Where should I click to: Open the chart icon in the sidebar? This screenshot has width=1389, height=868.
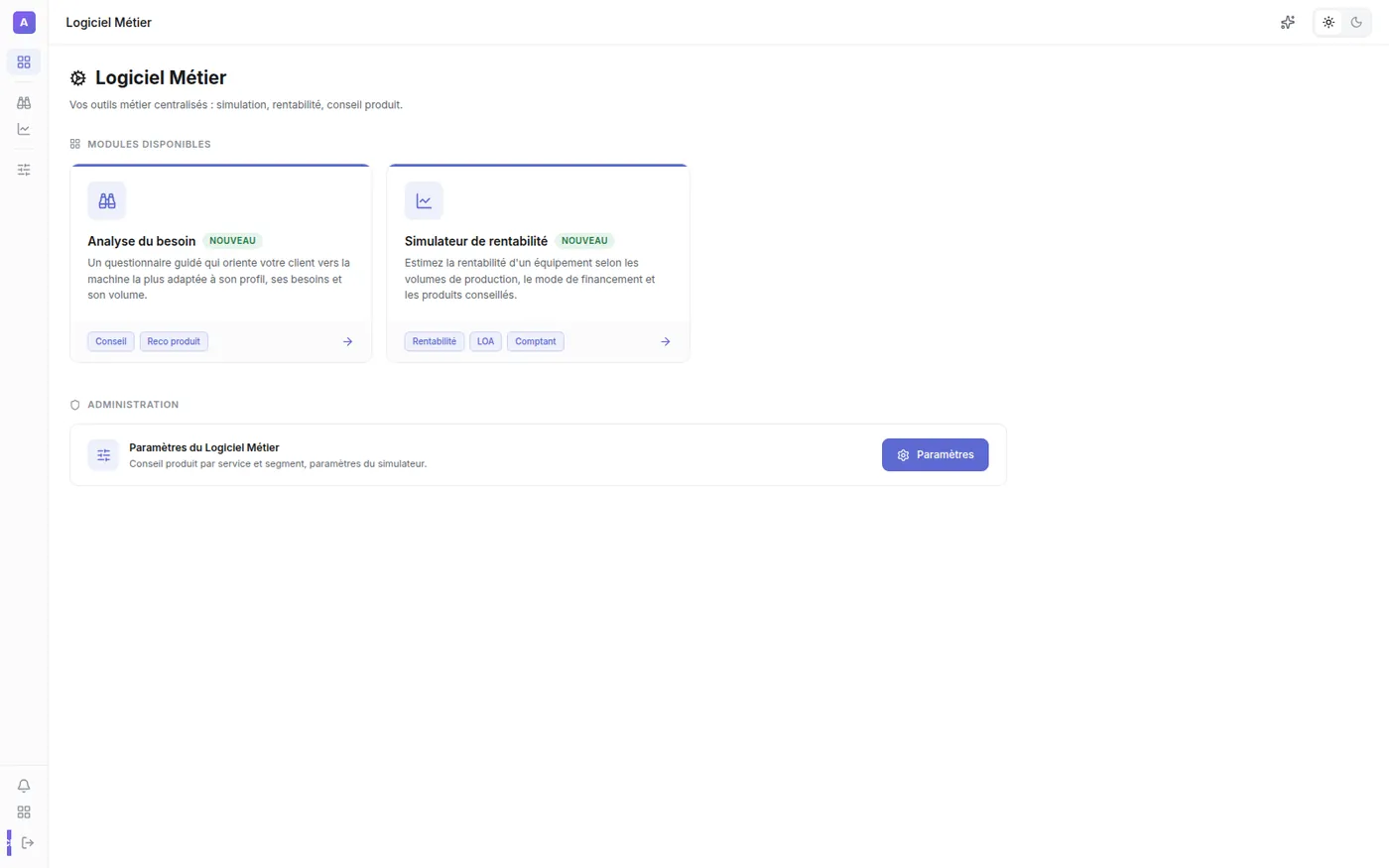(24, 129)
